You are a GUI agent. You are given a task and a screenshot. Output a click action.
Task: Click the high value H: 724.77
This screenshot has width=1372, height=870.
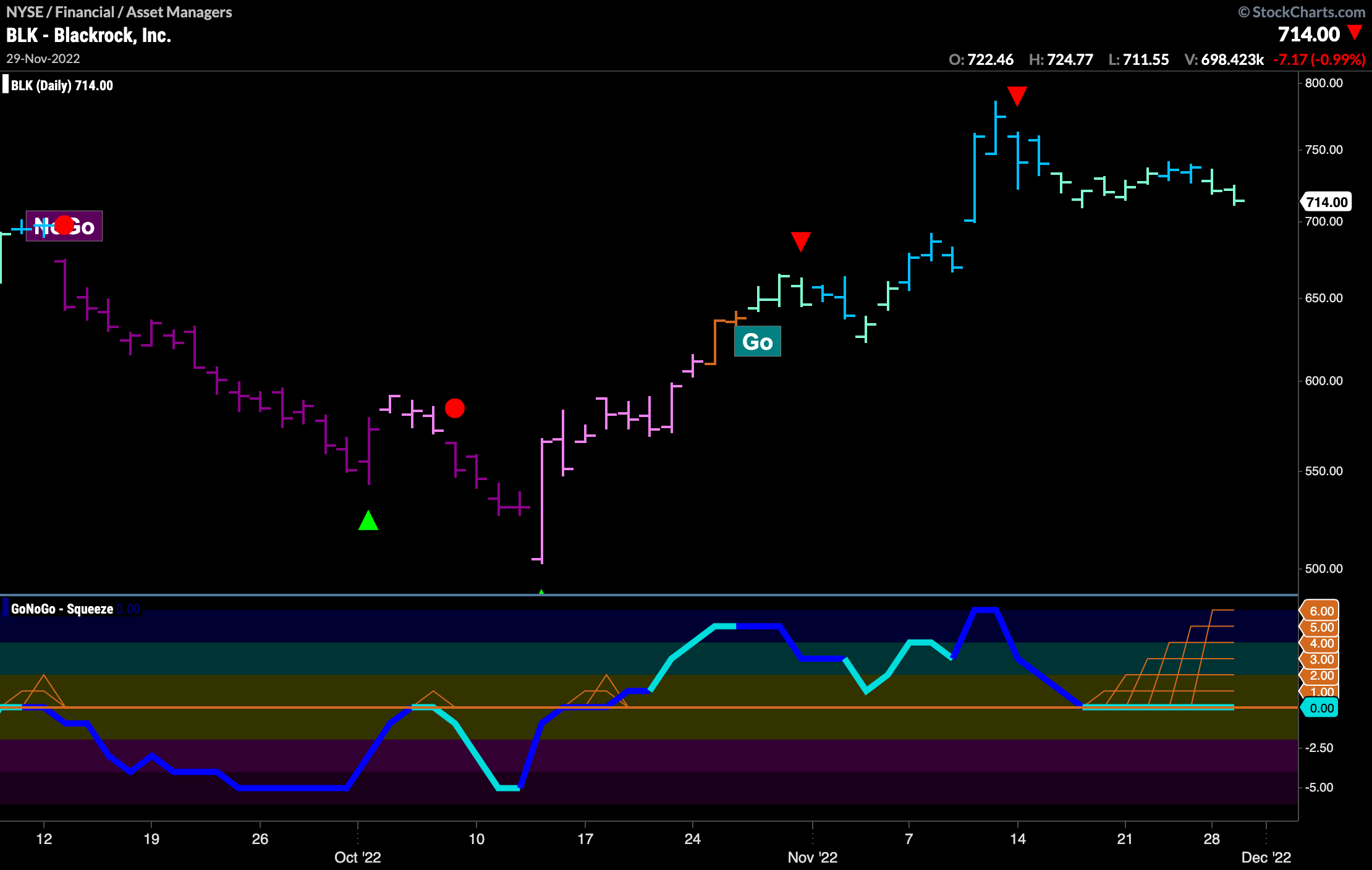tap(1061, 59)
